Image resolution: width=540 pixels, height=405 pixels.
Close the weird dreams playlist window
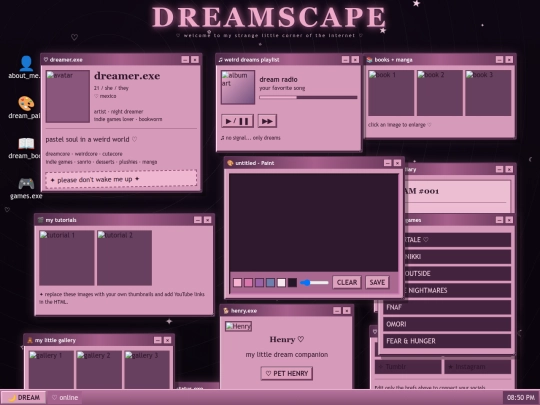click(x=355, y=60)
